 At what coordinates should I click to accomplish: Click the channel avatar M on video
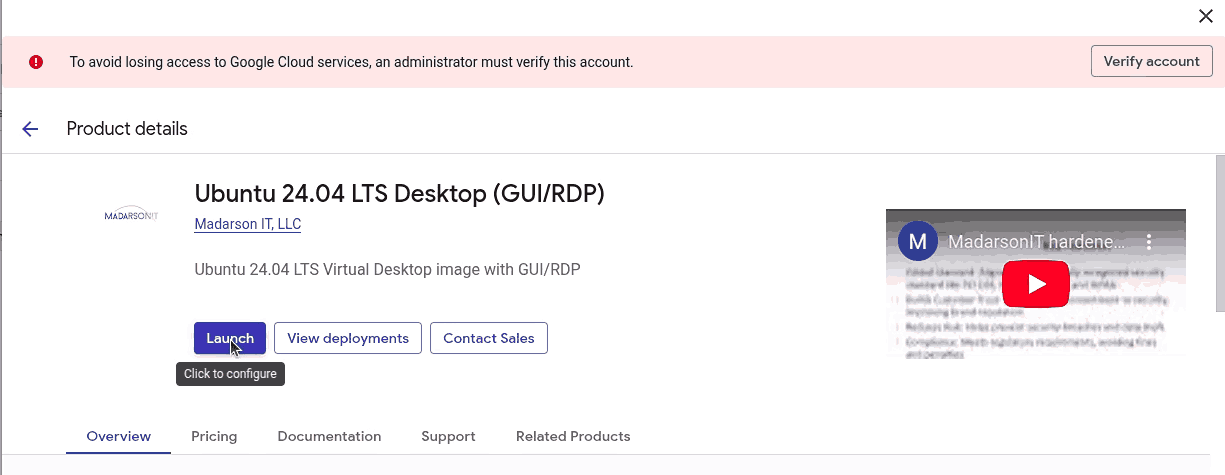[917, 242]
